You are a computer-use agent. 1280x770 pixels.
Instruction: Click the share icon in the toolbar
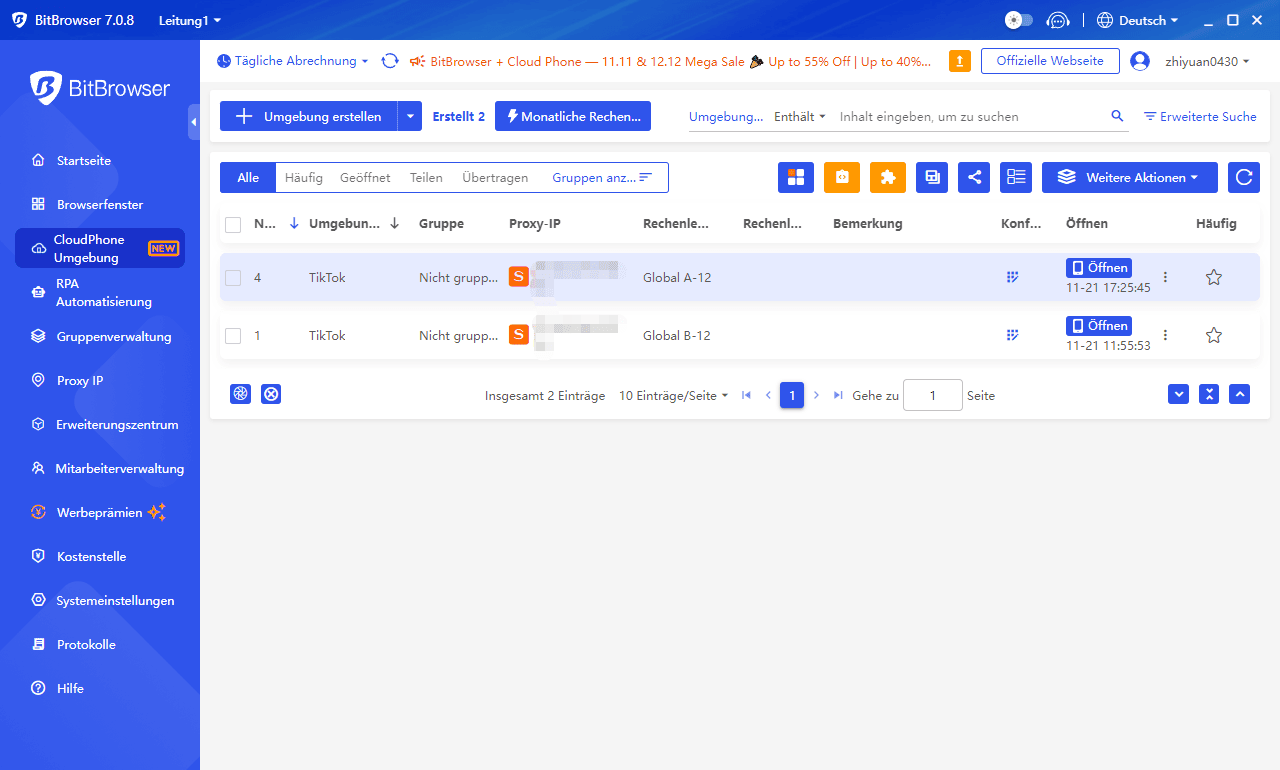(973, 177)
